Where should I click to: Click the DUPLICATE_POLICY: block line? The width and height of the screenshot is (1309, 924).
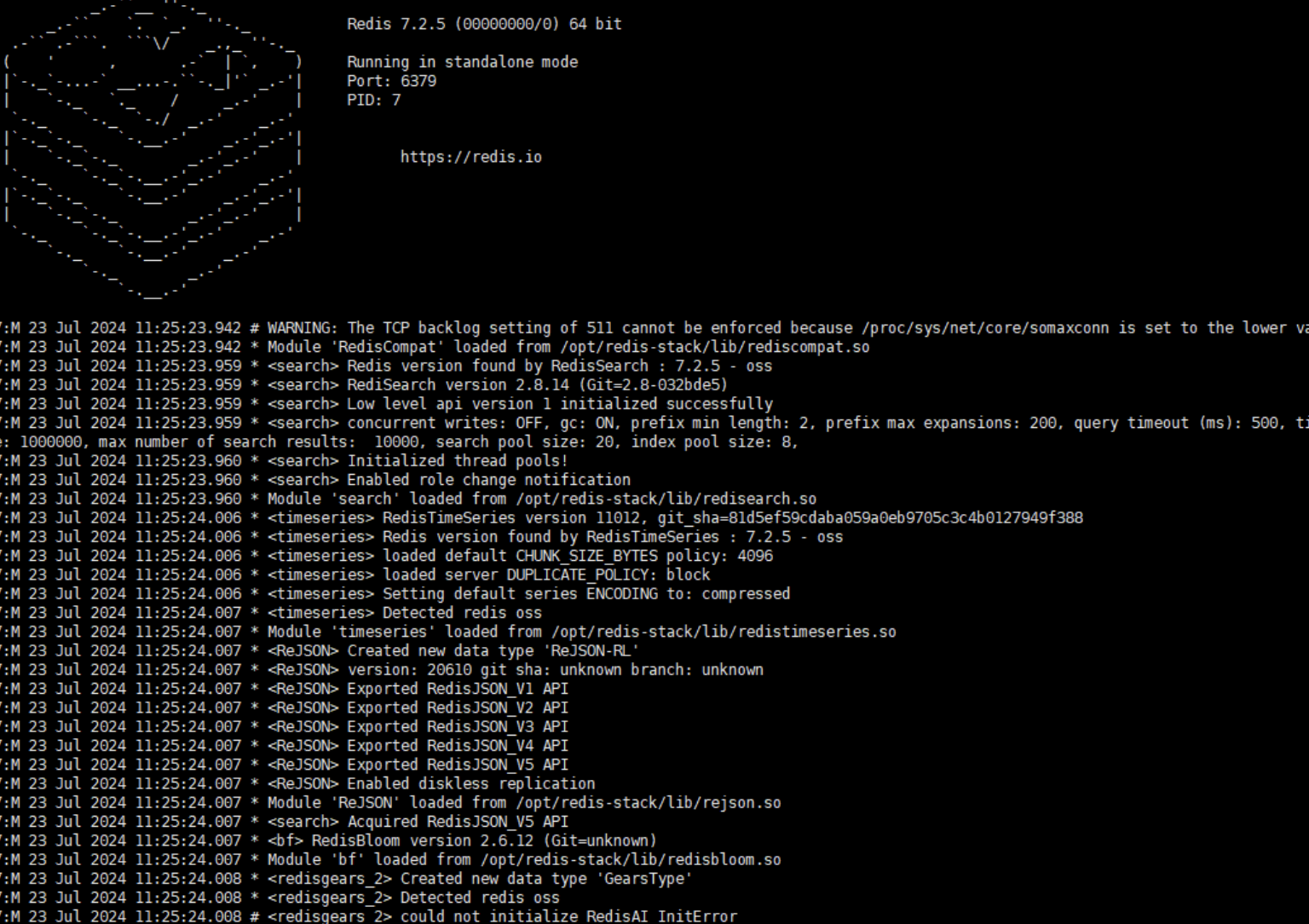[x=355, y=575]
